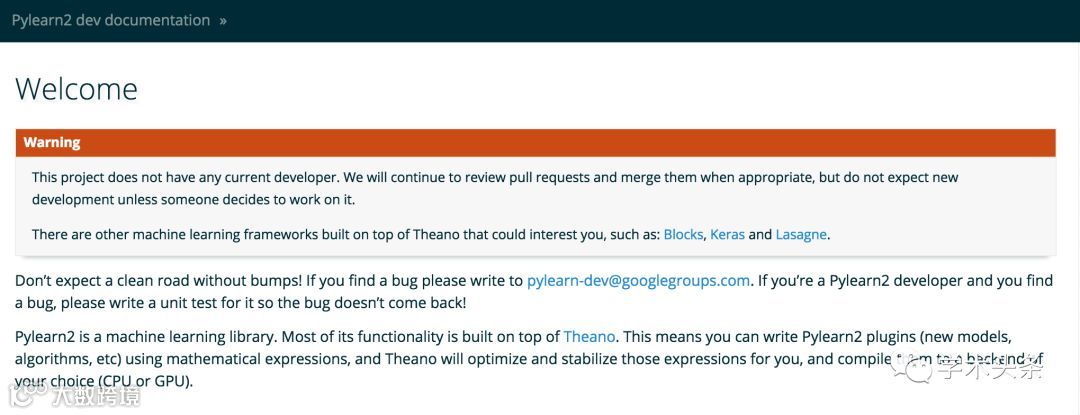This screenshot has width=1080, height=415.
Task: Follow the Keras link
Action: click(x=726, y=235)
